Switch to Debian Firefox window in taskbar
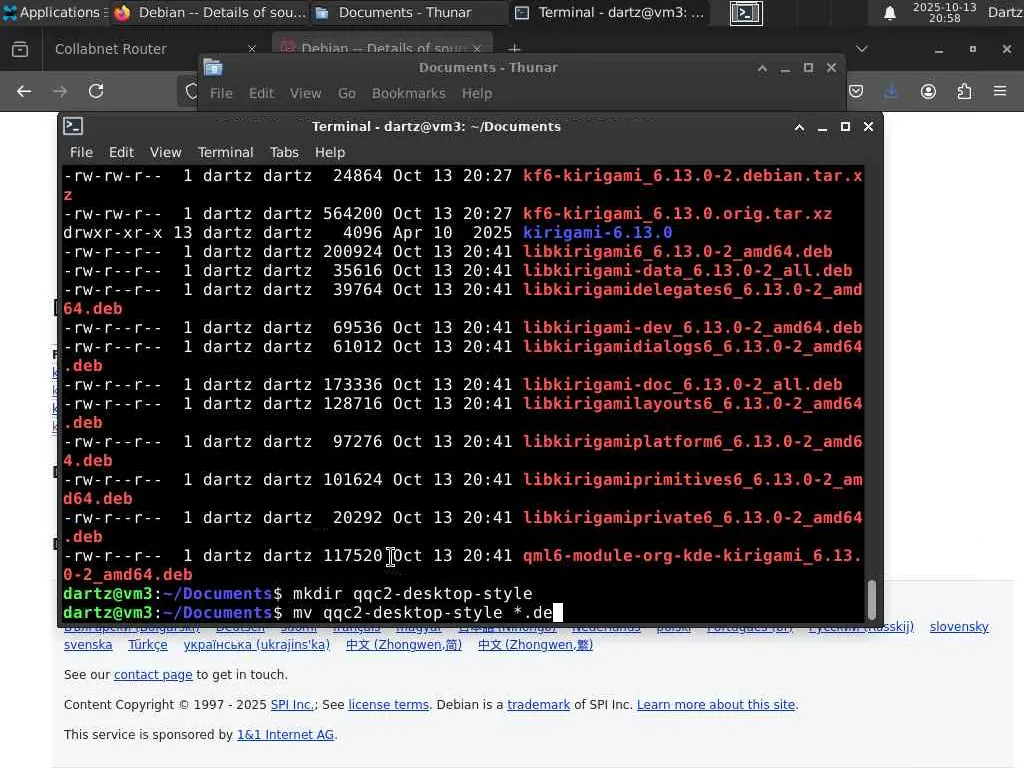The image size is (1024, 768). click(x=209, y=12)
